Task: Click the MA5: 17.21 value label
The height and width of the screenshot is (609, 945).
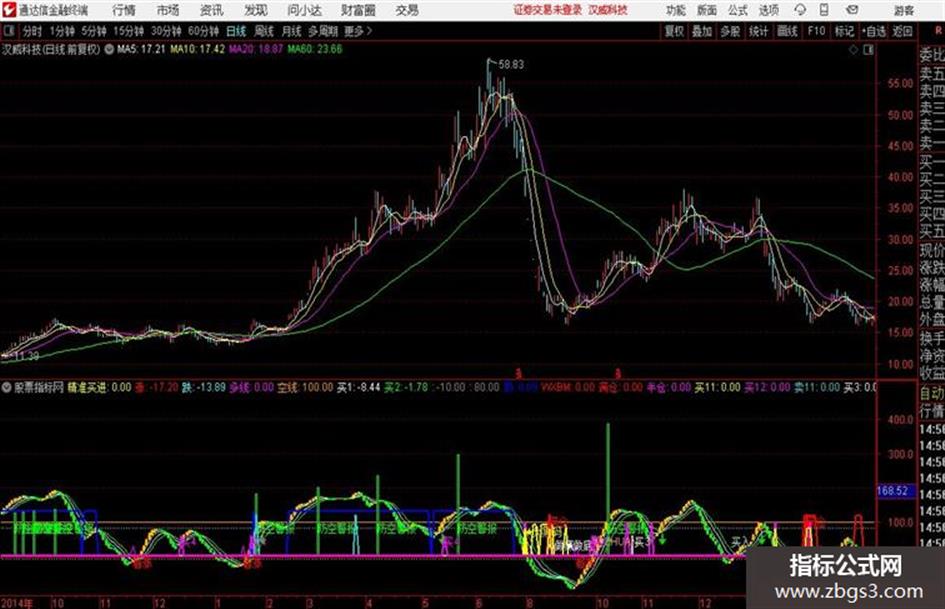Action: tap(141, 49)
